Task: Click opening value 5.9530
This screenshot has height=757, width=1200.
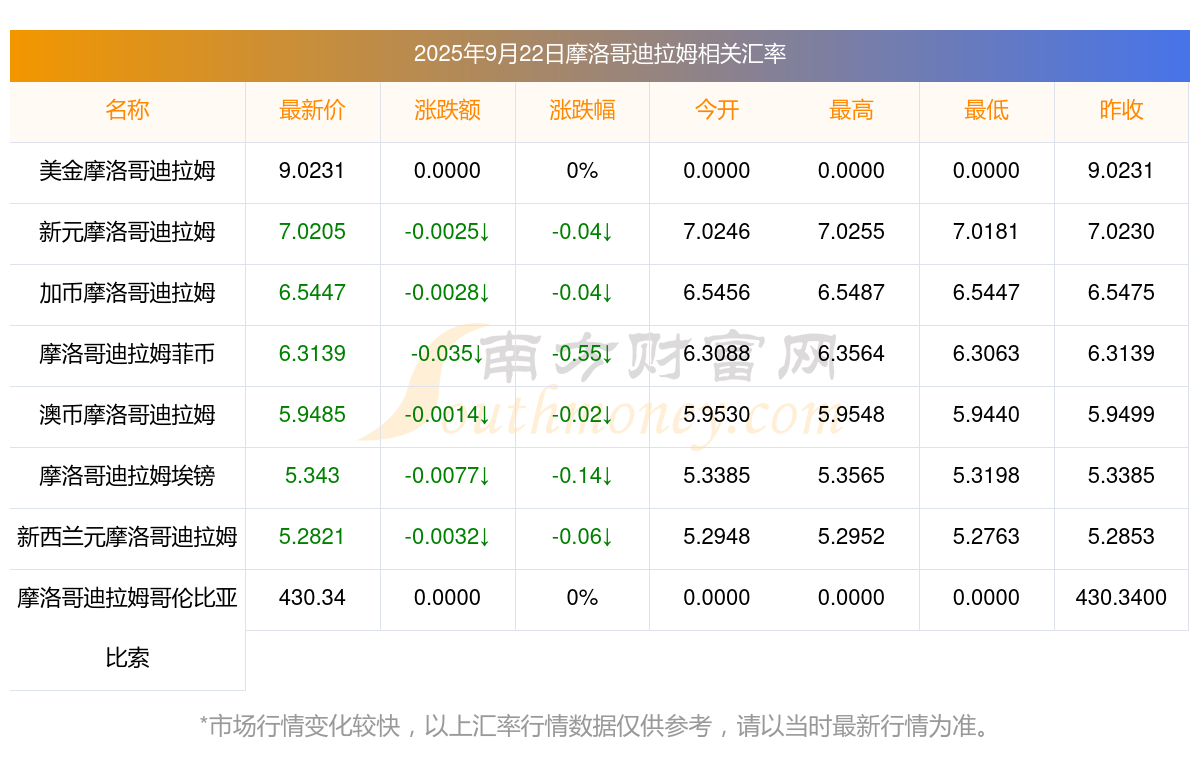Action: [717, 415]
